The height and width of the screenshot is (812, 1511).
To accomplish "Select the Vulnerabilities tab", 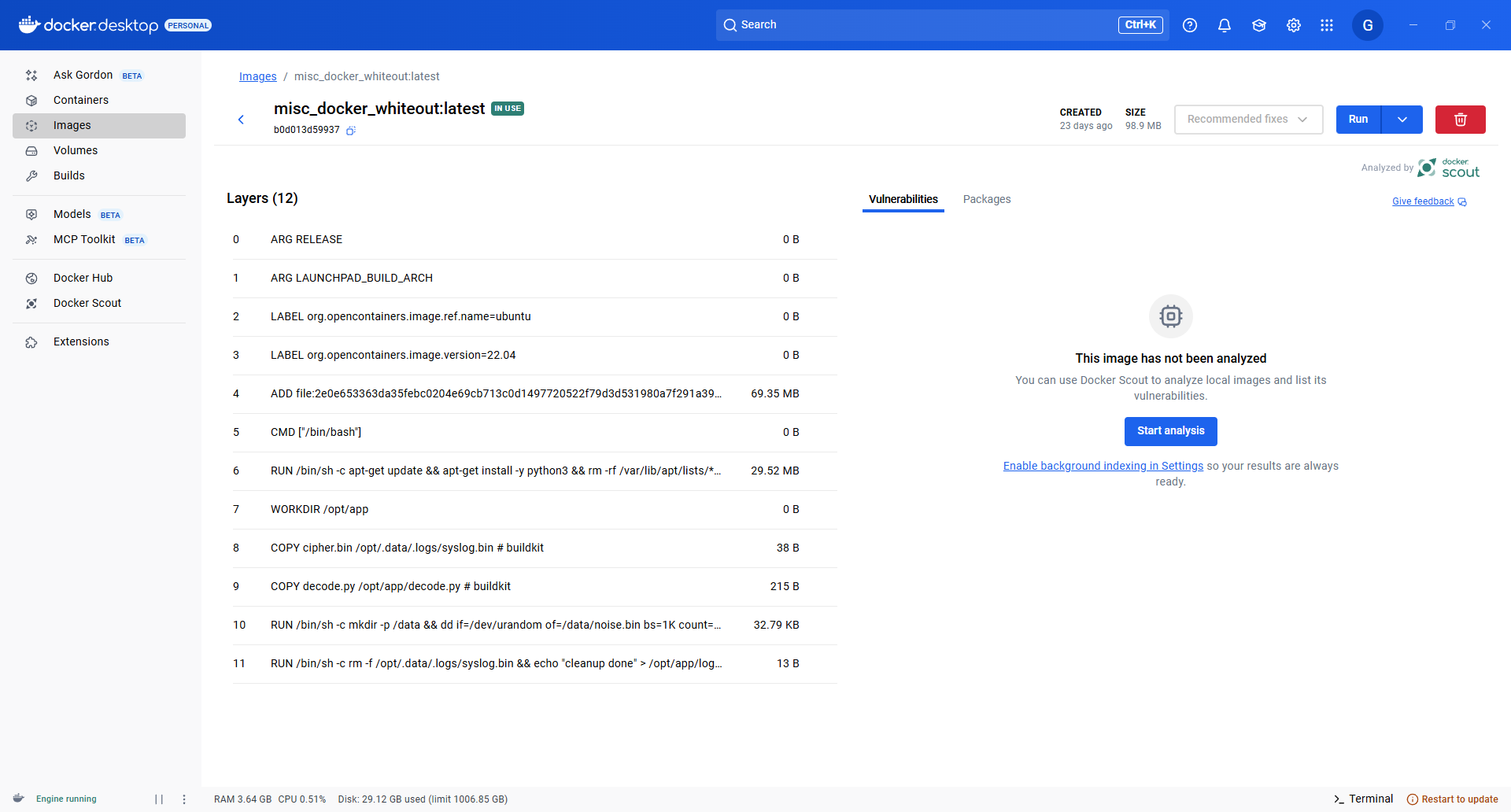I will pyautogui.click(x=903, y=200).
